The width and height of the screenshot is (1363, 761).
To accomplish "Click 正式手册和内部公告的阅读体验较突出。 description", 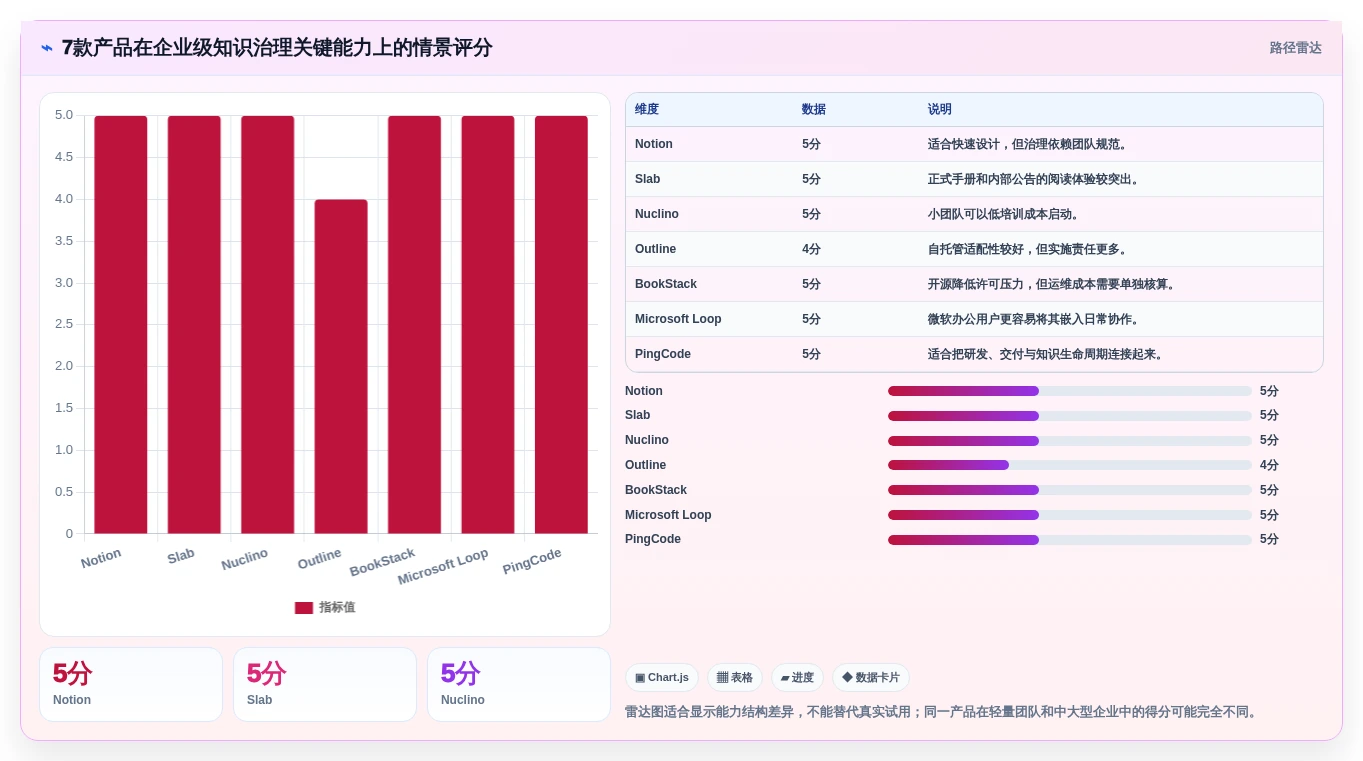I will (1036, 179).
